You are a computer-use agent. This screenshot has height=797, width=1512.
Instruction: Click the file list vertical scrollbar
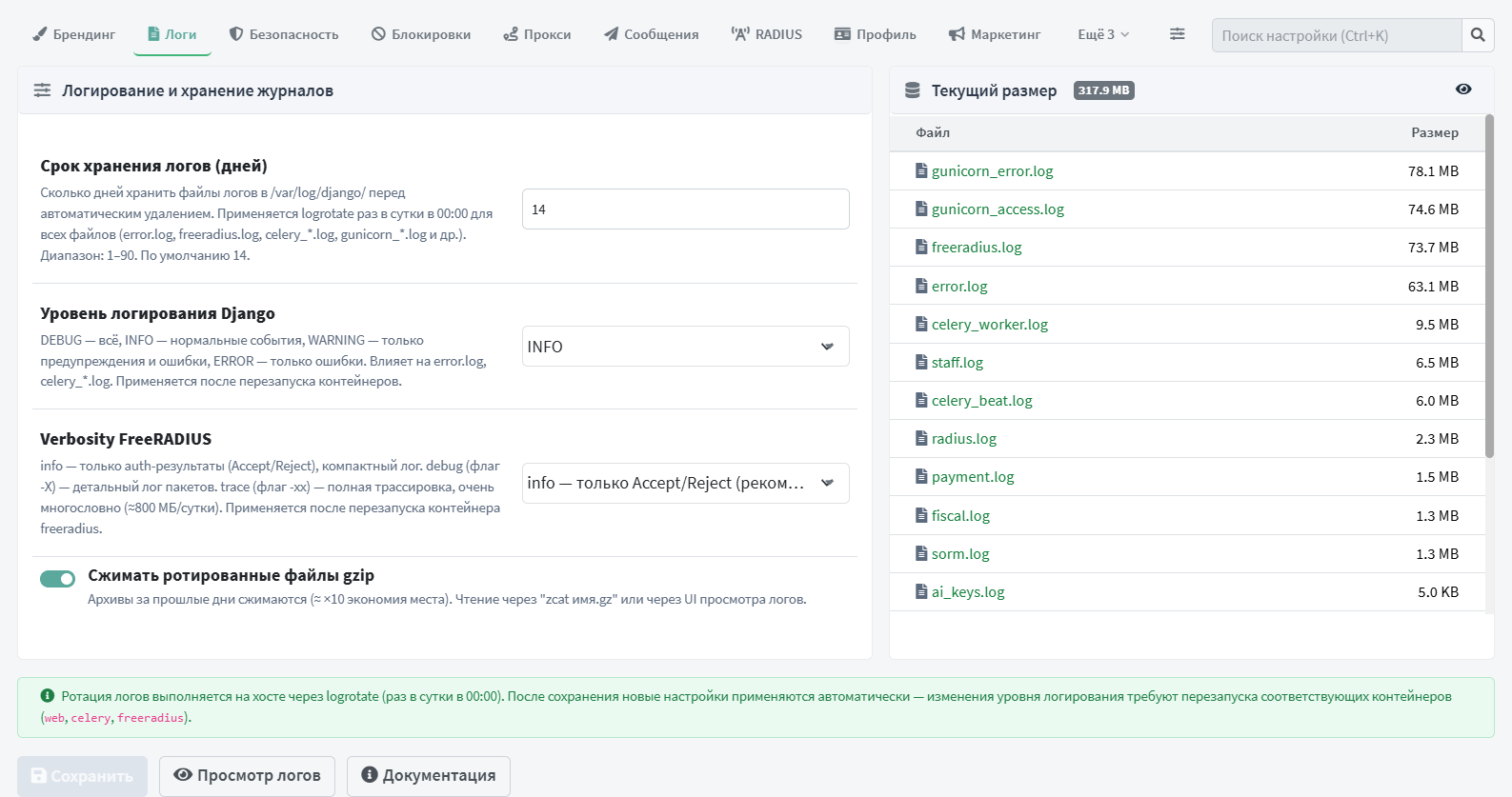pyautogui.click(x=1489, y=286)
